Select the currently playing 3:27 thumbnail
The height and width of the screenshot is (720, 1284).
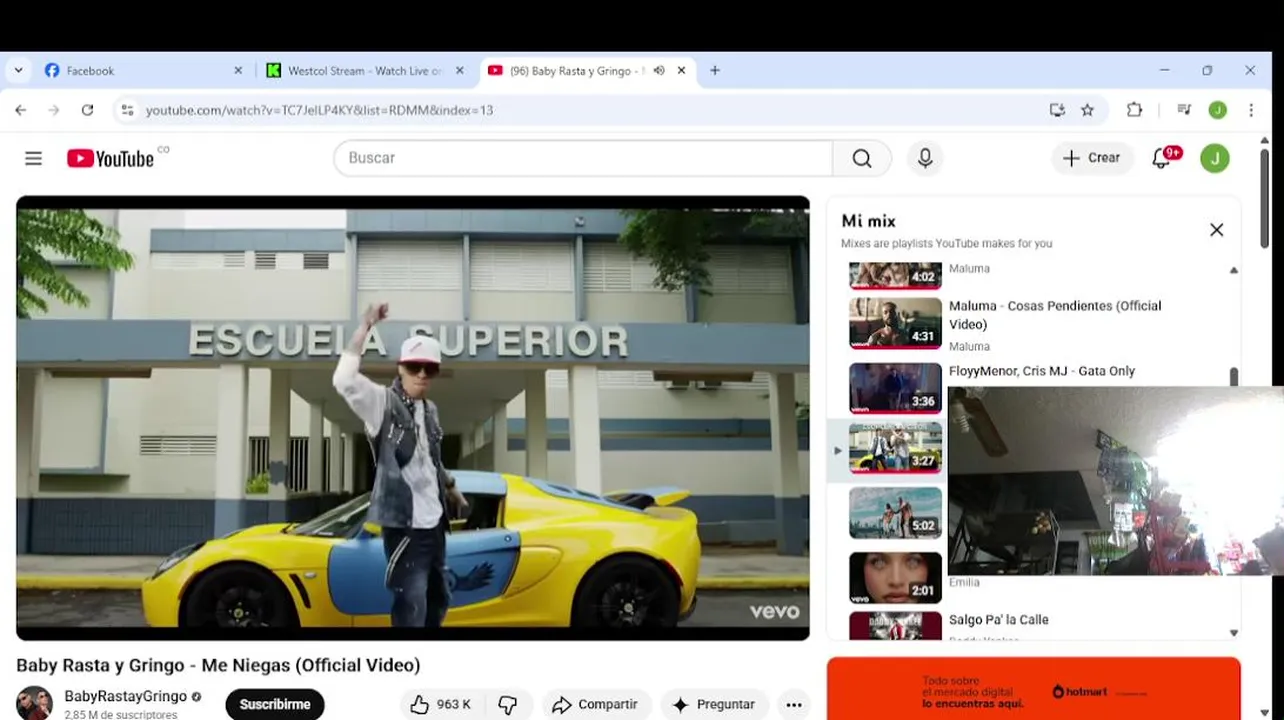coord(895,448)
